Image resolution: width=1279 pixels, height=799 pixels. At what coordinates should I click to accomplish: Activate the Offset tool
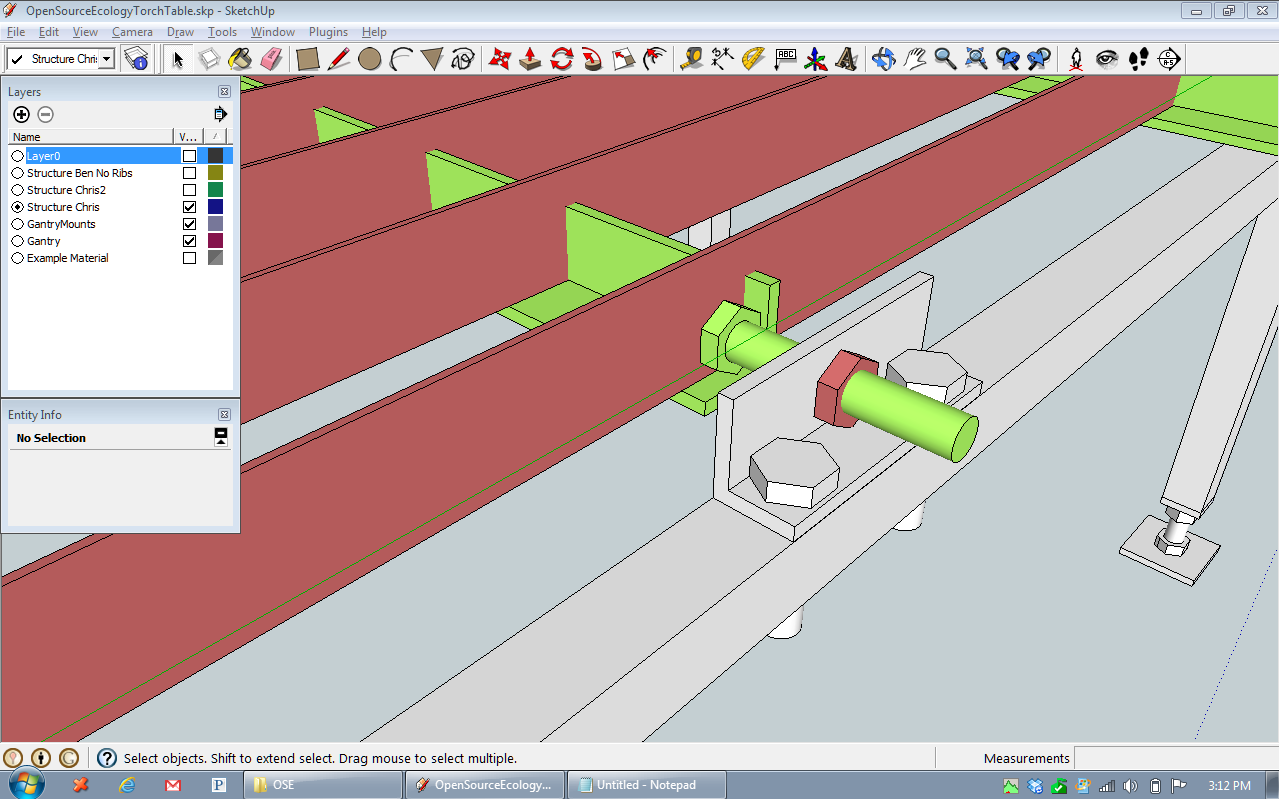click(655, 59)
